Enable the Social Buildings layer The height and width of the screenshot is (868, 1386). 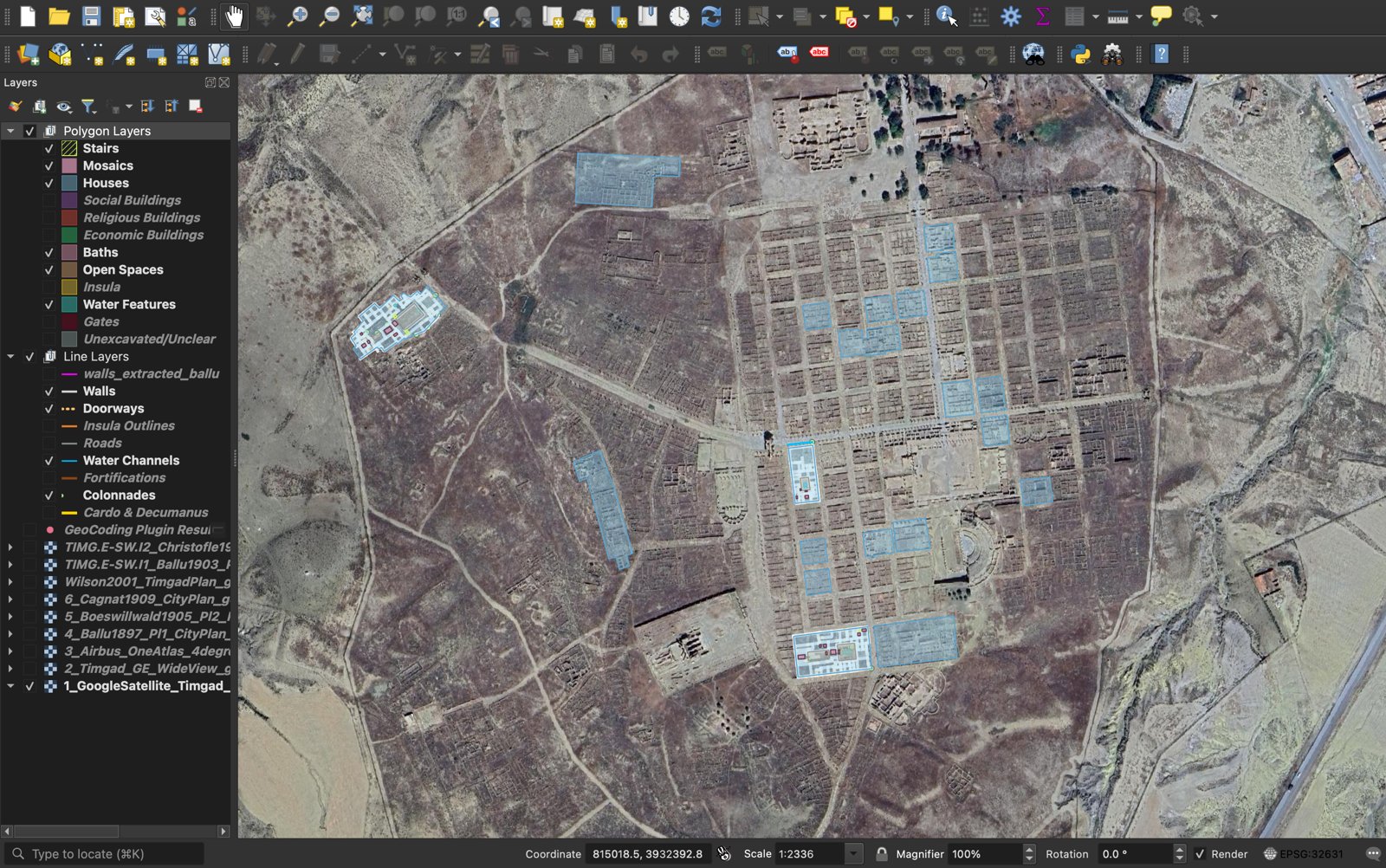(49, 200)
